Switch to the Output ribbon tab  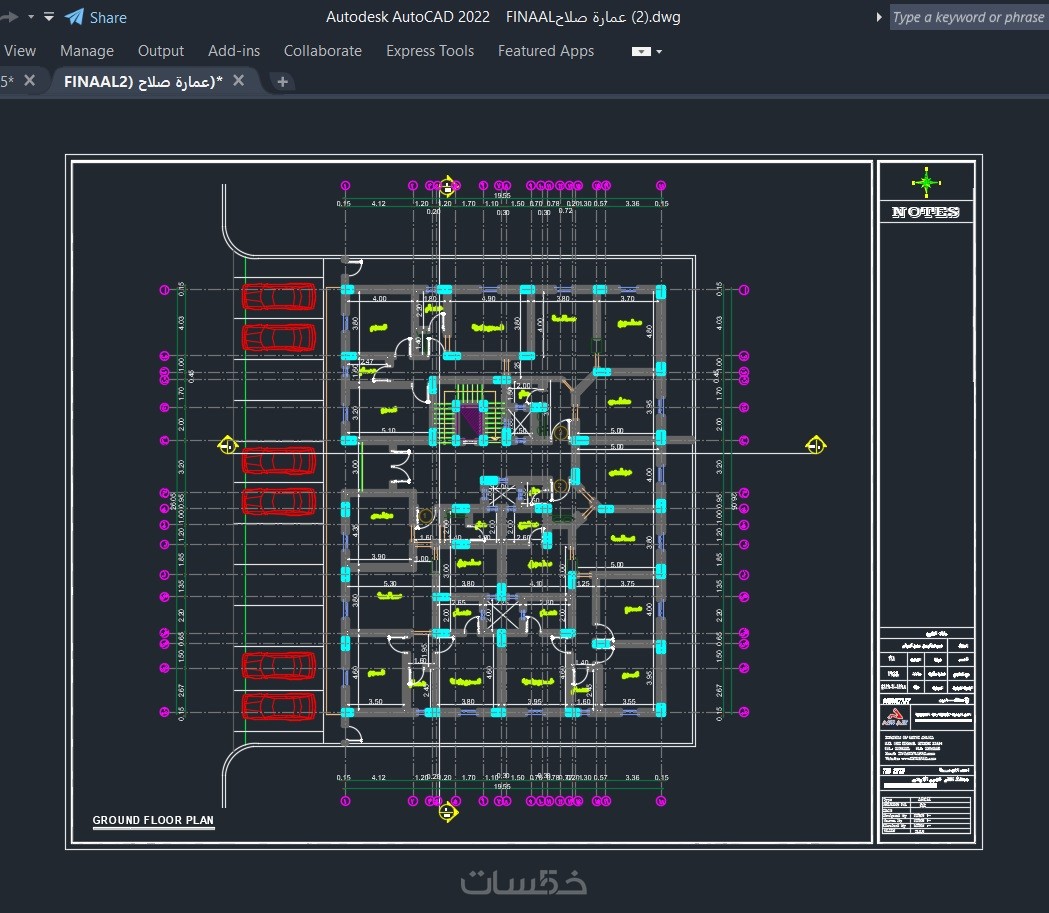(161, 51)
